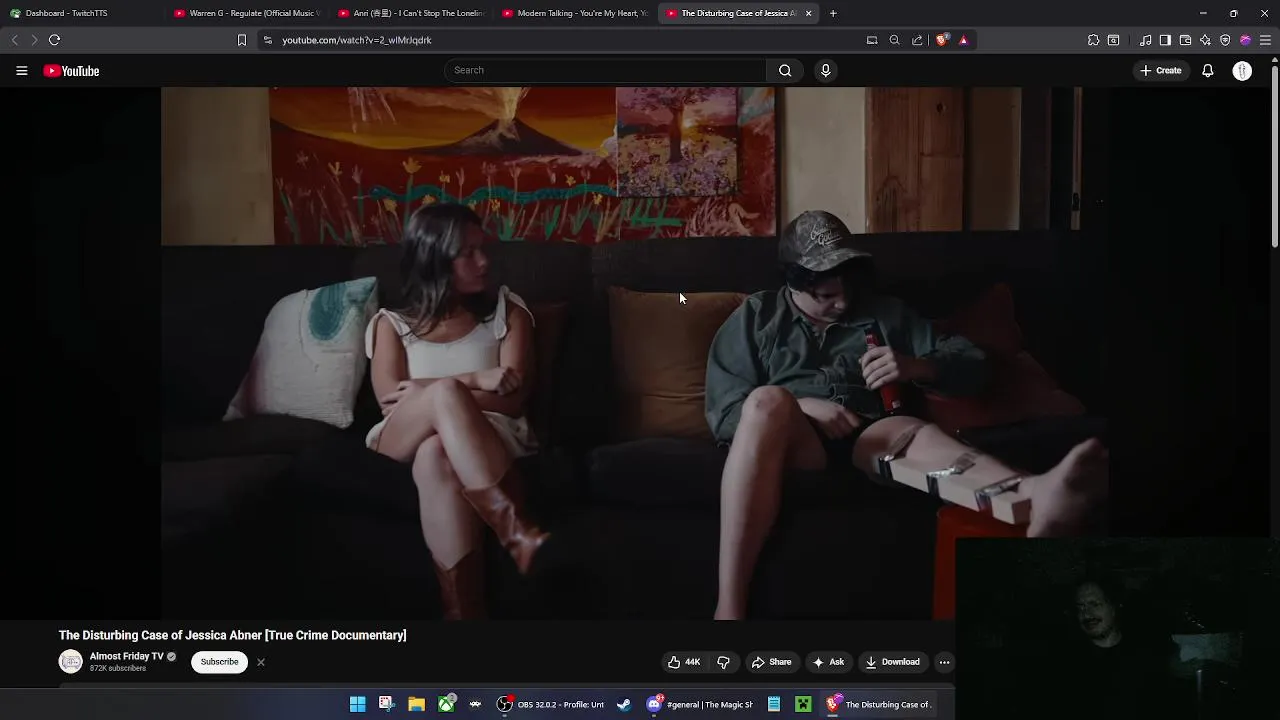The image size is (1280, 720).
Task: Open Snipping Tool from the taskbar
Action: point(386,704)
